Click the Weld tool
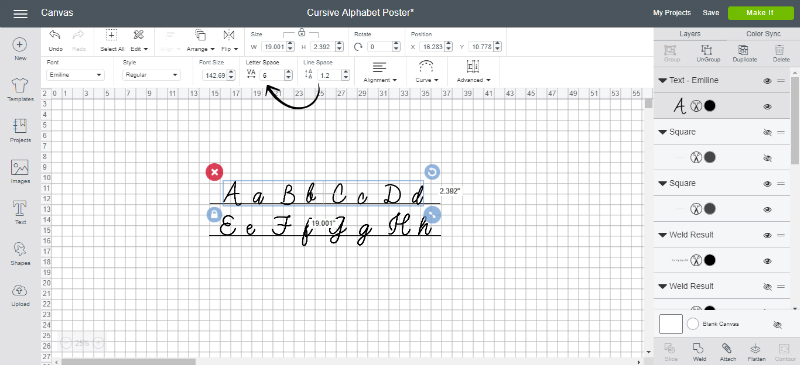800x365 pixels. pos(699,352)
